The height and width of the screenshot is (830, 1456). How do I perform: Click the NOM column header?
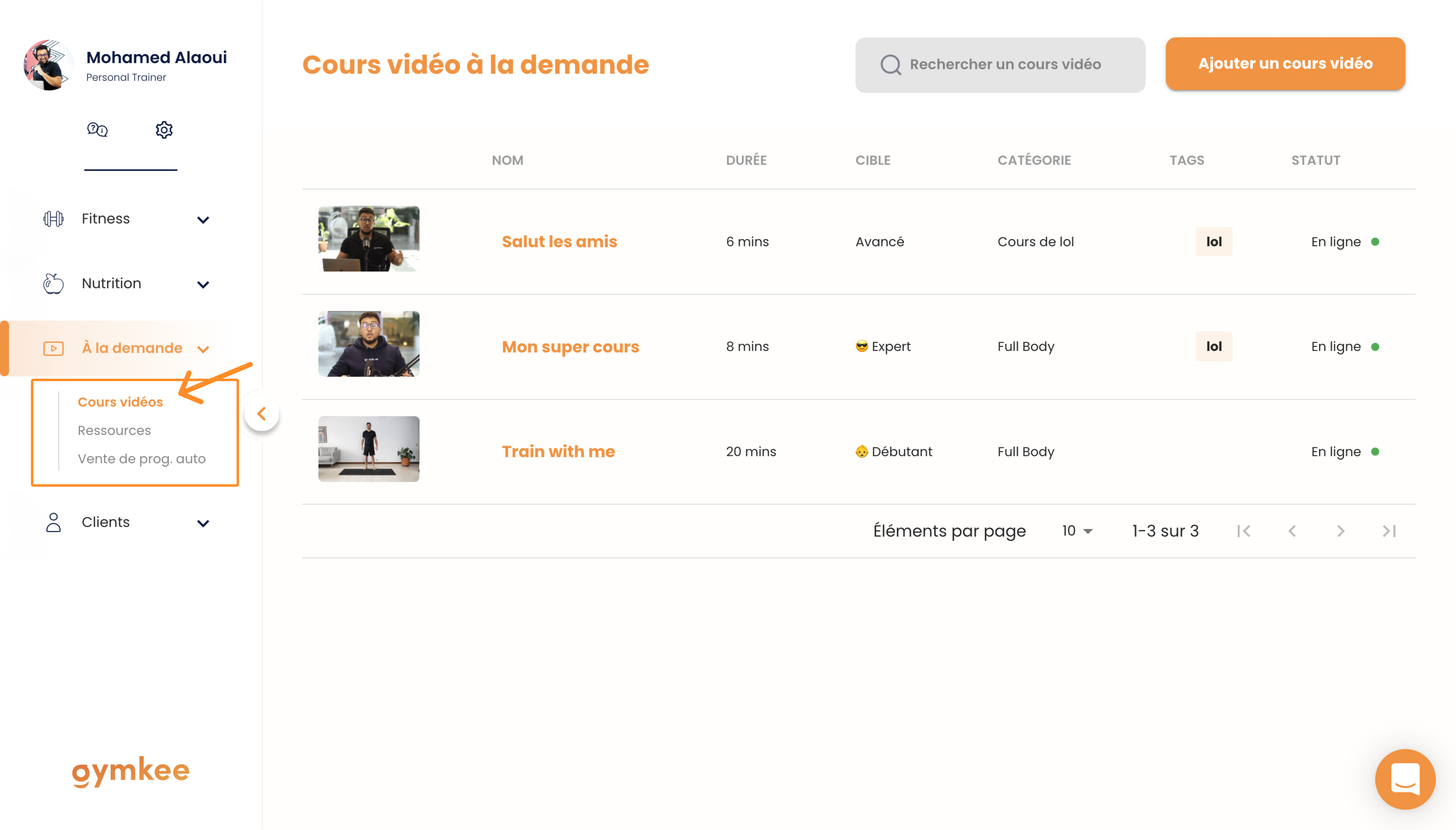(x=507, y=161)
